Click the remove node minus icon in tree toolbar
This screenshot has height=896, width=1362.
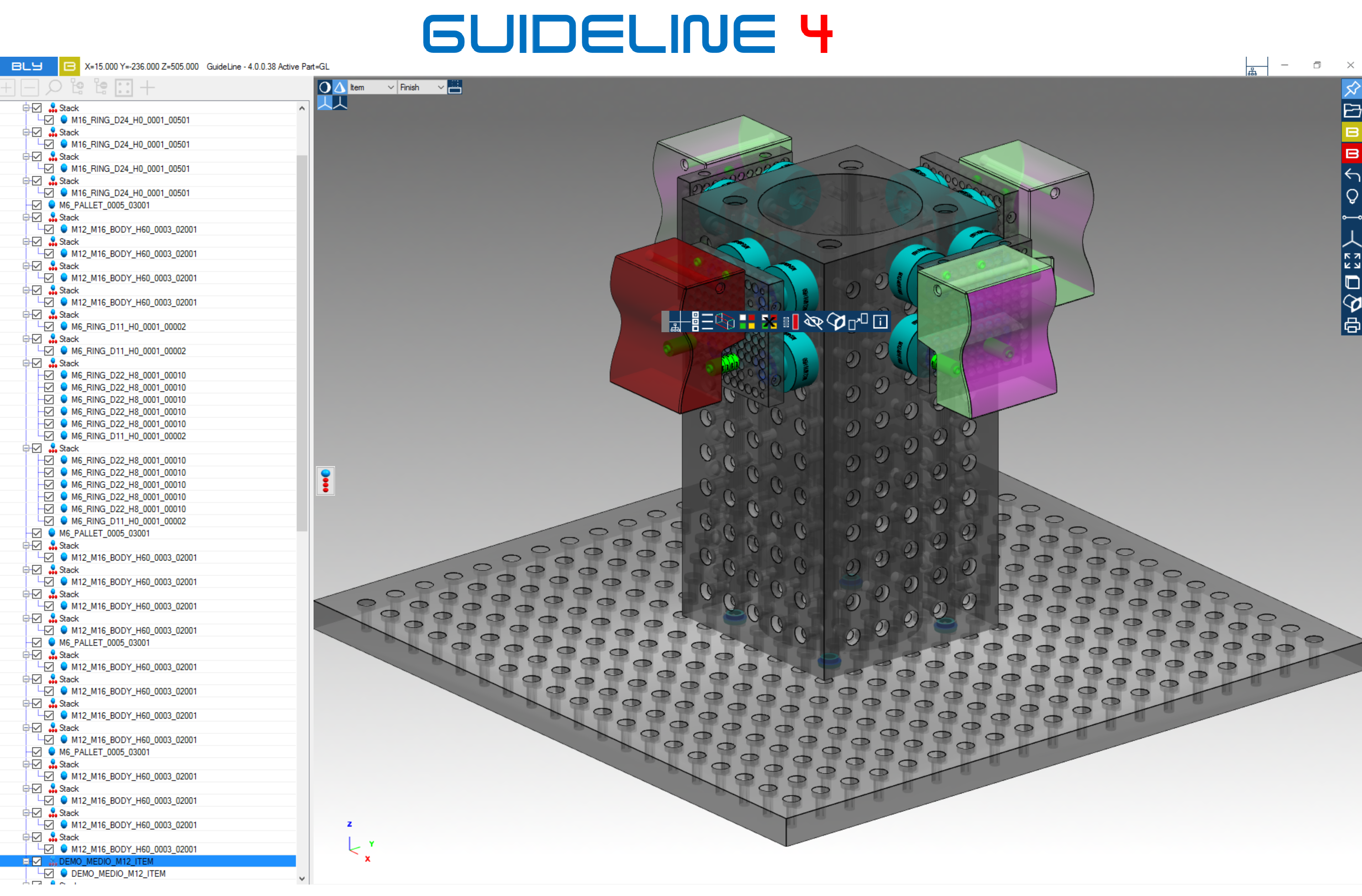(x=30, y=88)
